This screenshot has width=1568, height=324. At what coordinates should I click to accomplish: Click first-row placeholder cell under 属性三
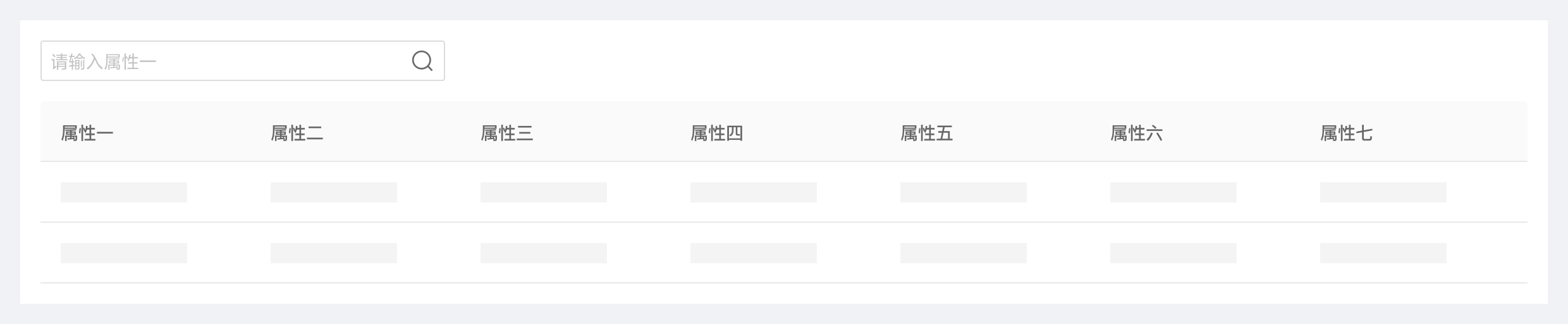[x=544, y=192]
